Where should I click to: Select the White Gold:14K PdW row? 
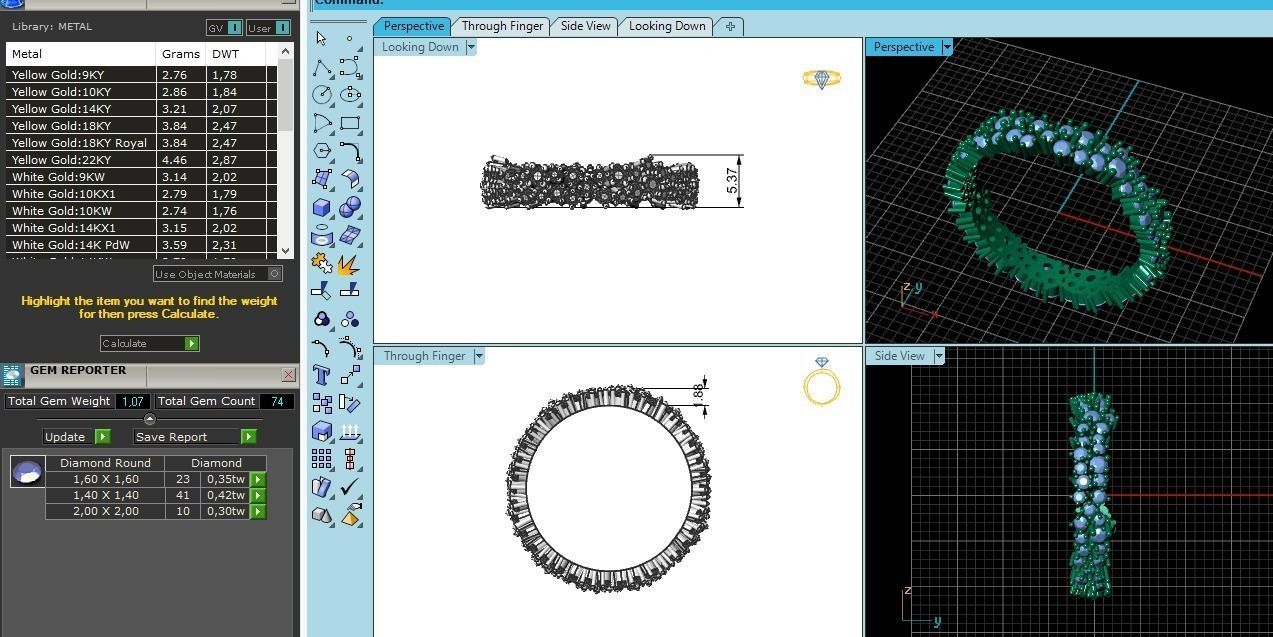[141, 245]
